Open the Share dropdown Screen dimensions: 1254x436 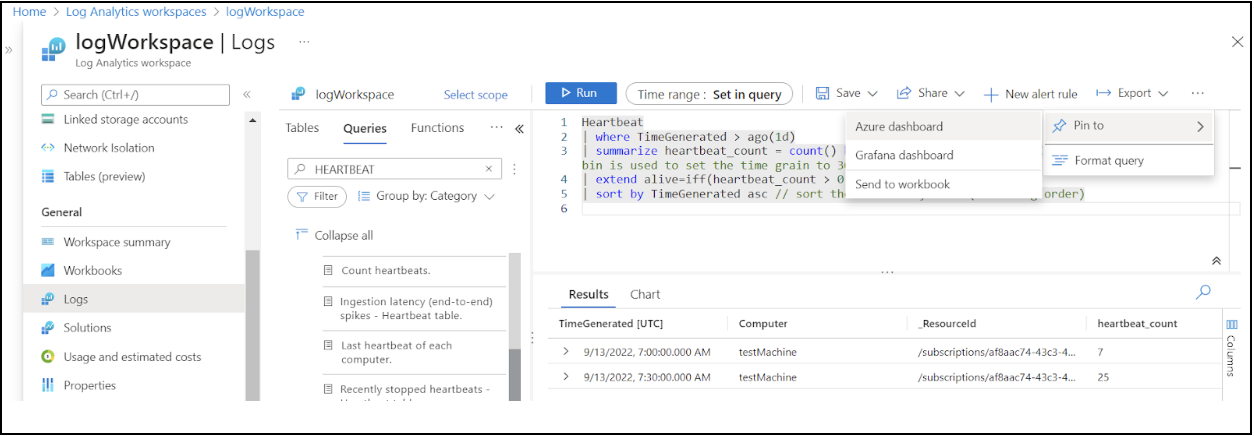pos(930,93)
